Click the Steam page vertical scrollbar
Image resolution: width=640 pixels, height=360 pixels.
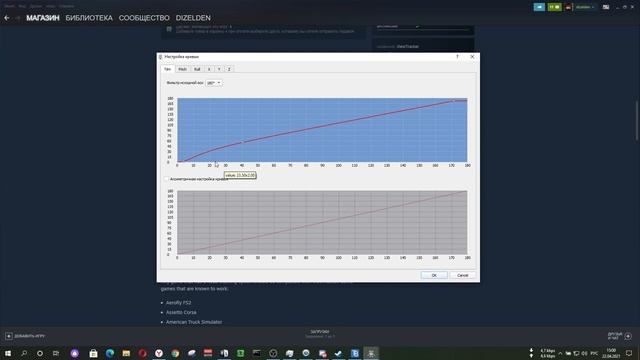click(x=637, y=120)
